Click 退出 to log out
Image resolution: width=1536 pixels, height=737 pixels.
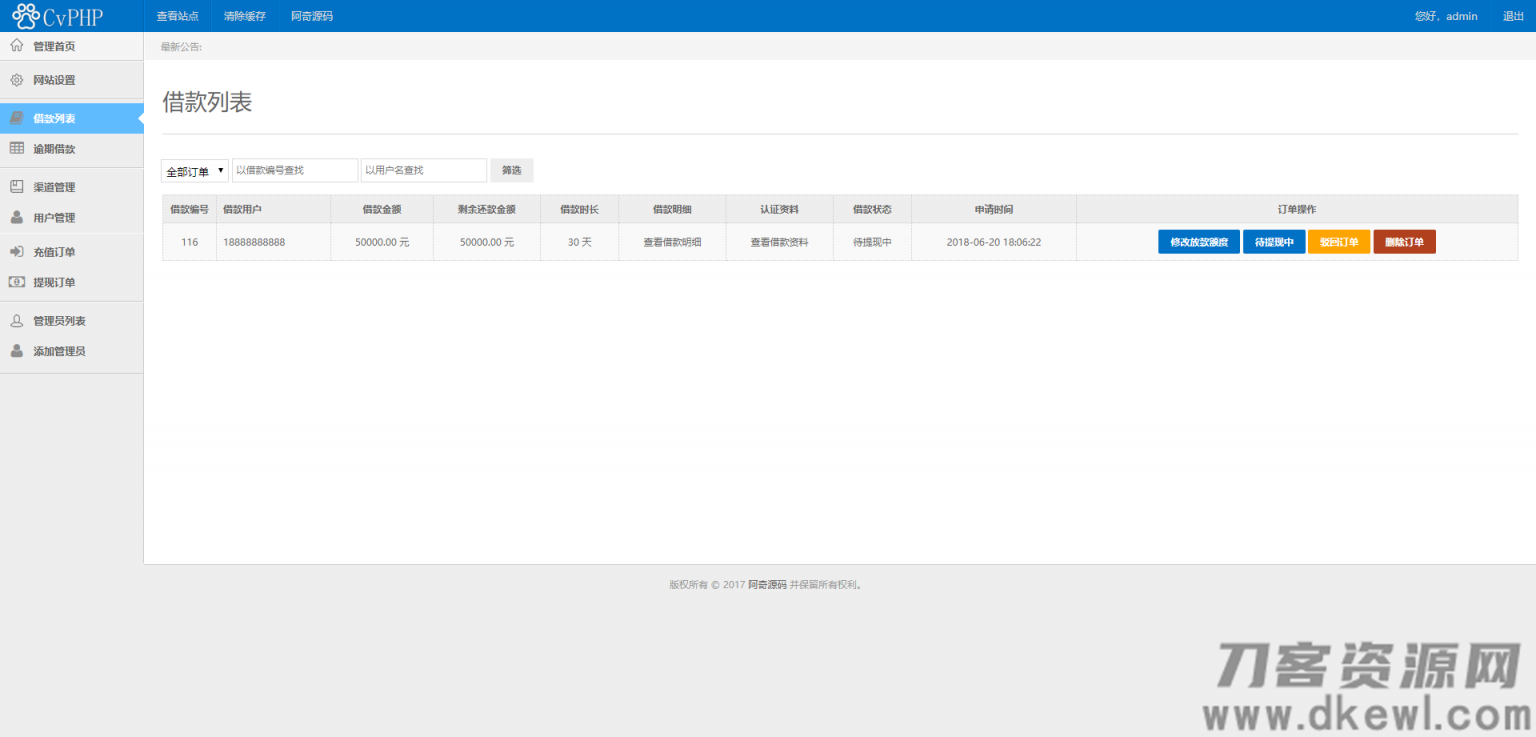[x=1513, y=16]
